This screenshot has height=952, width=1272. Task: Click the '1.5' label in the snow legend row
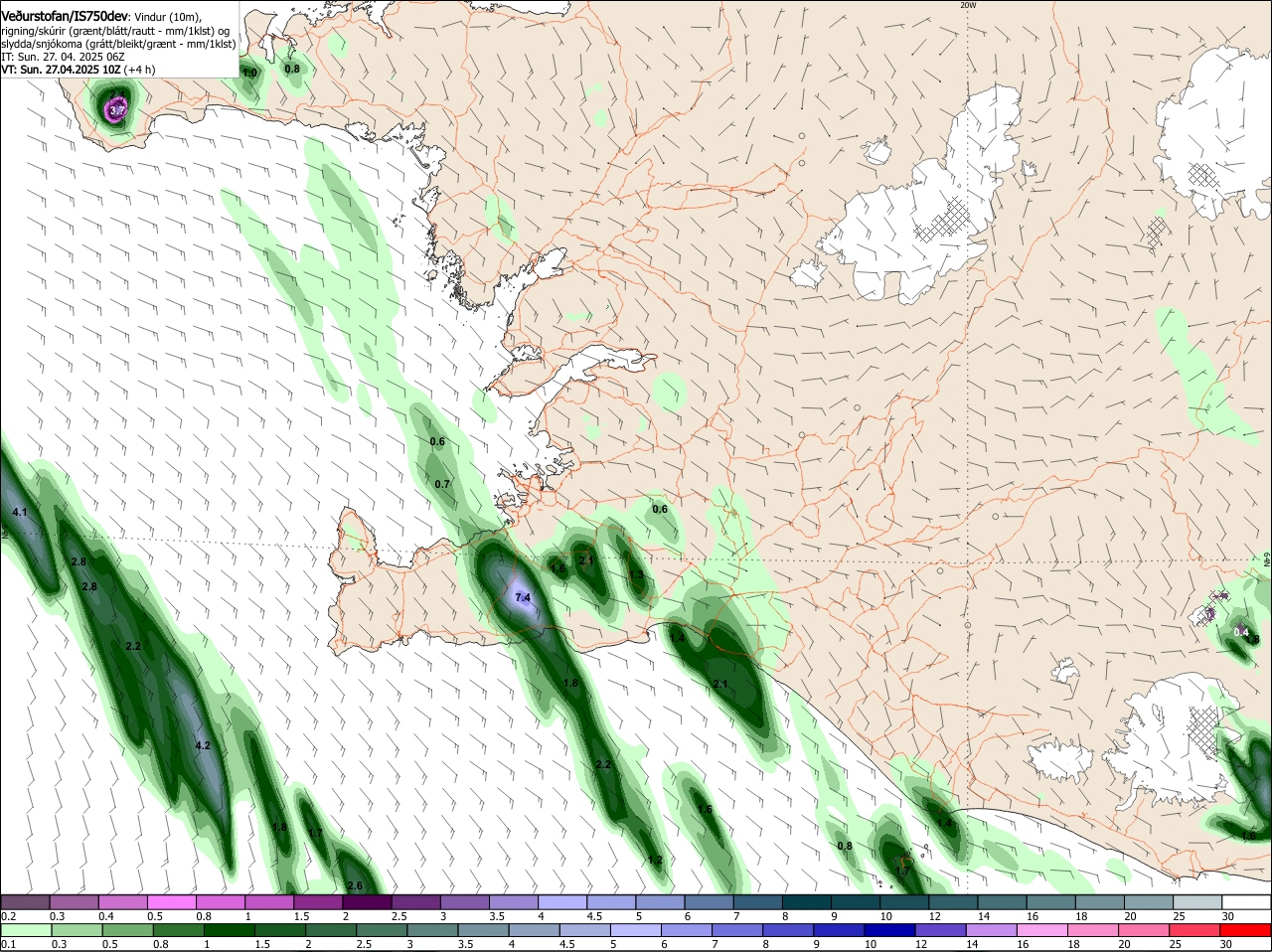tap(300, 916)
